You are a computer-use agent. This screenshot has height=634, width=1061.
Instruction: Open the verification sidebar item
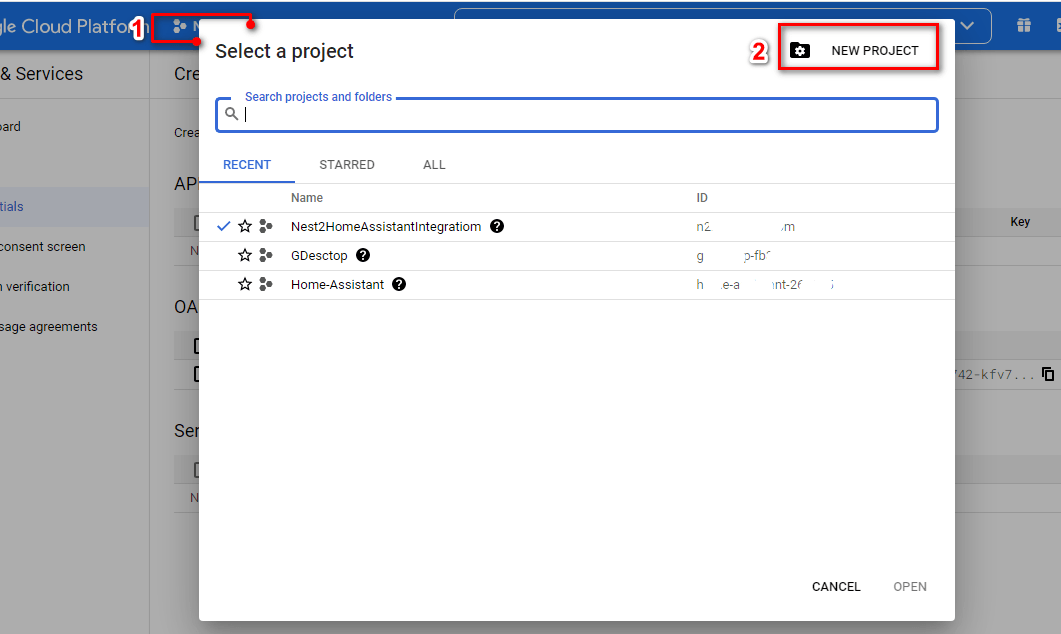(35, 287)
